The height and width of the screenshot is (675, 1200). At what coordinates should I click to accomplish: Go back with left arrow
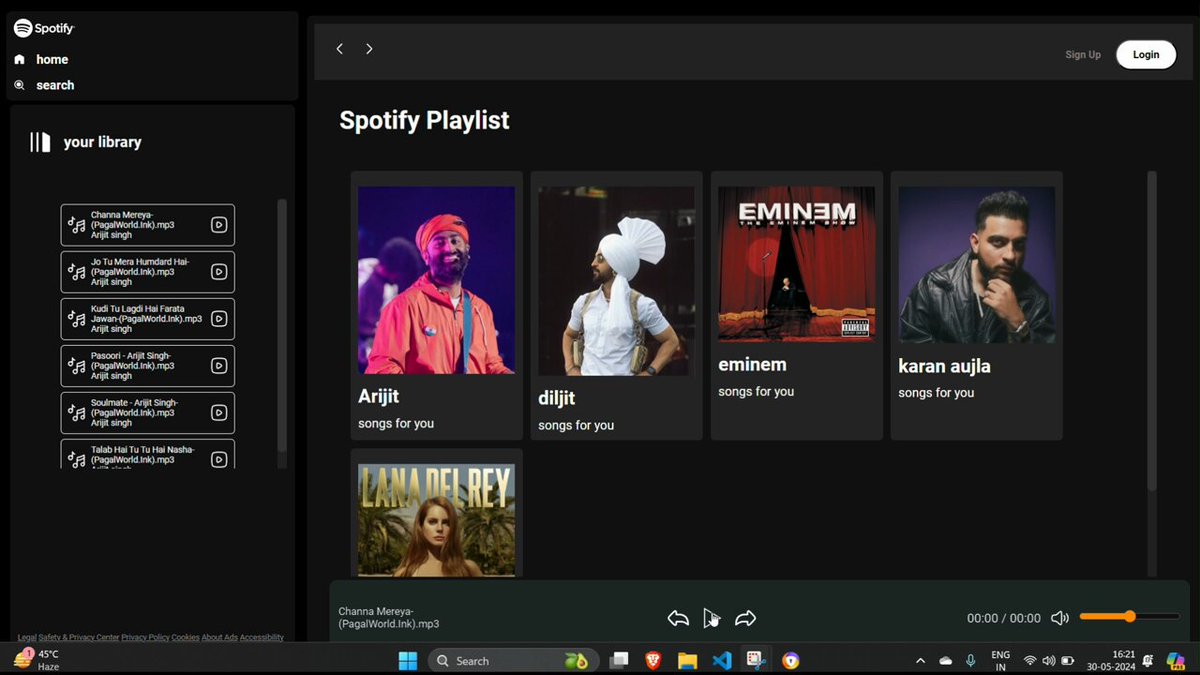[x=340, y=49]
